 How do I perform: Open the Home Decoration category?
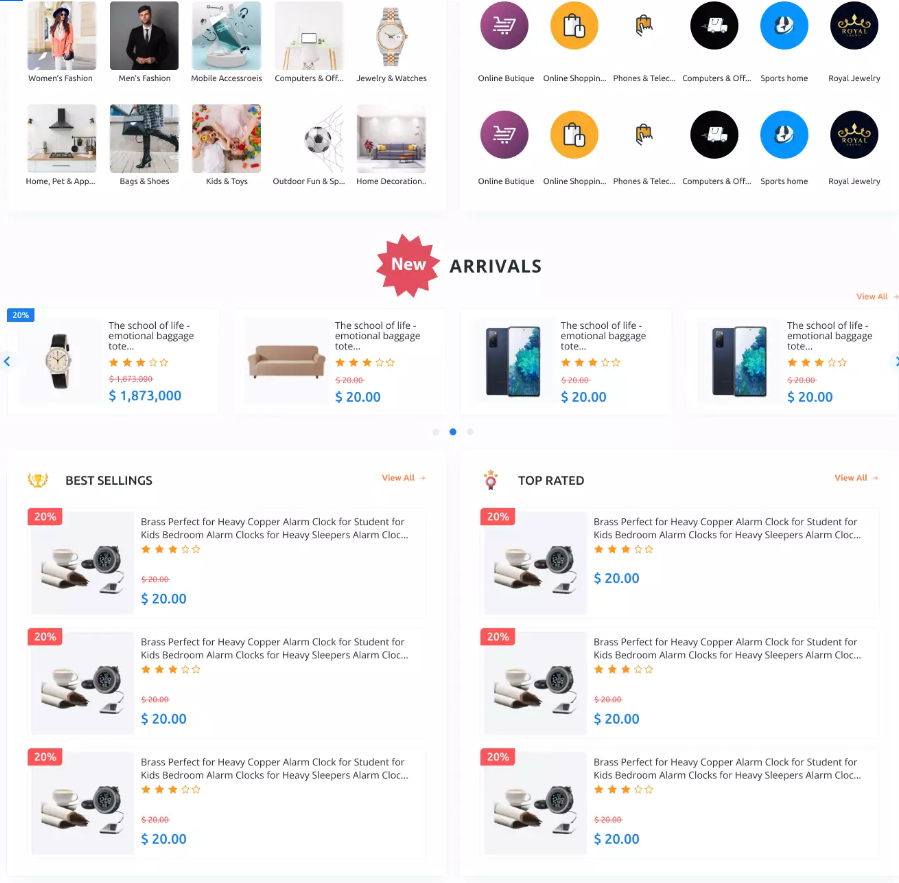[x=391, y=139]
